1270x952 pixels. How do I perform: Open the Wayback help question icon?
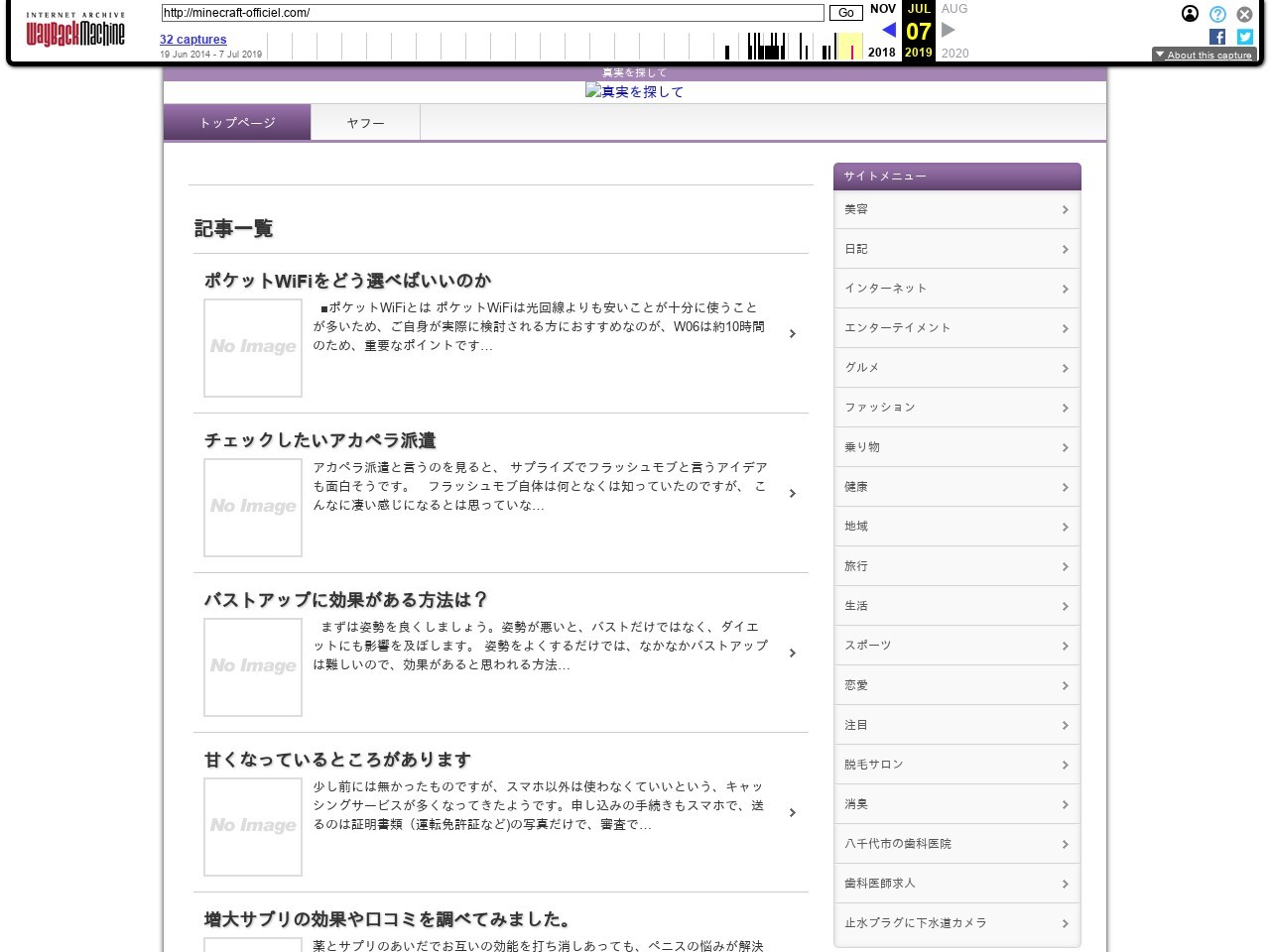1217,14
